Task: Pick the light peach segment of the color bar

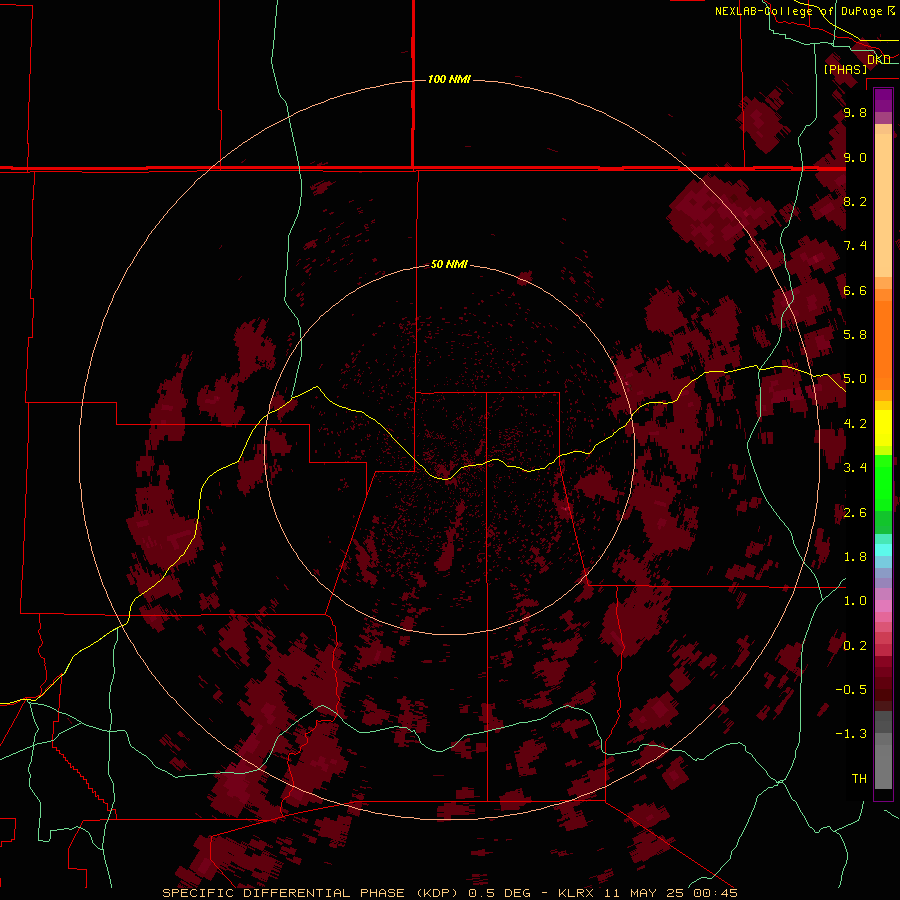Action: [883, 205]
